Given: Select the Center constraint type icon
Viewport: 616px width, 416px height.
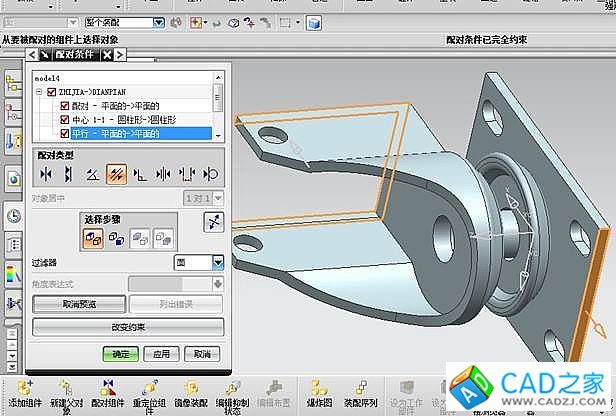Looking at the screenshot, I should click(164, 174).
